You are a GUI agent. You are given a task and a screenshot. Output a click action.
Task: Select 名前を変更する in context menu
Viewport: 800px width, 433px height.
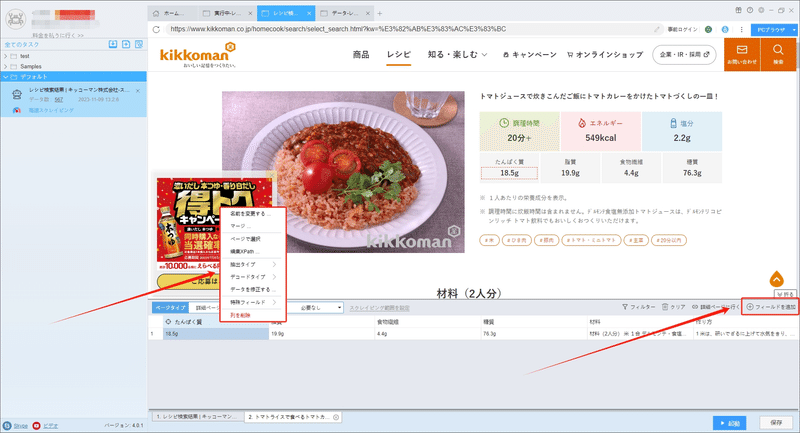click(x=251, y=214)
